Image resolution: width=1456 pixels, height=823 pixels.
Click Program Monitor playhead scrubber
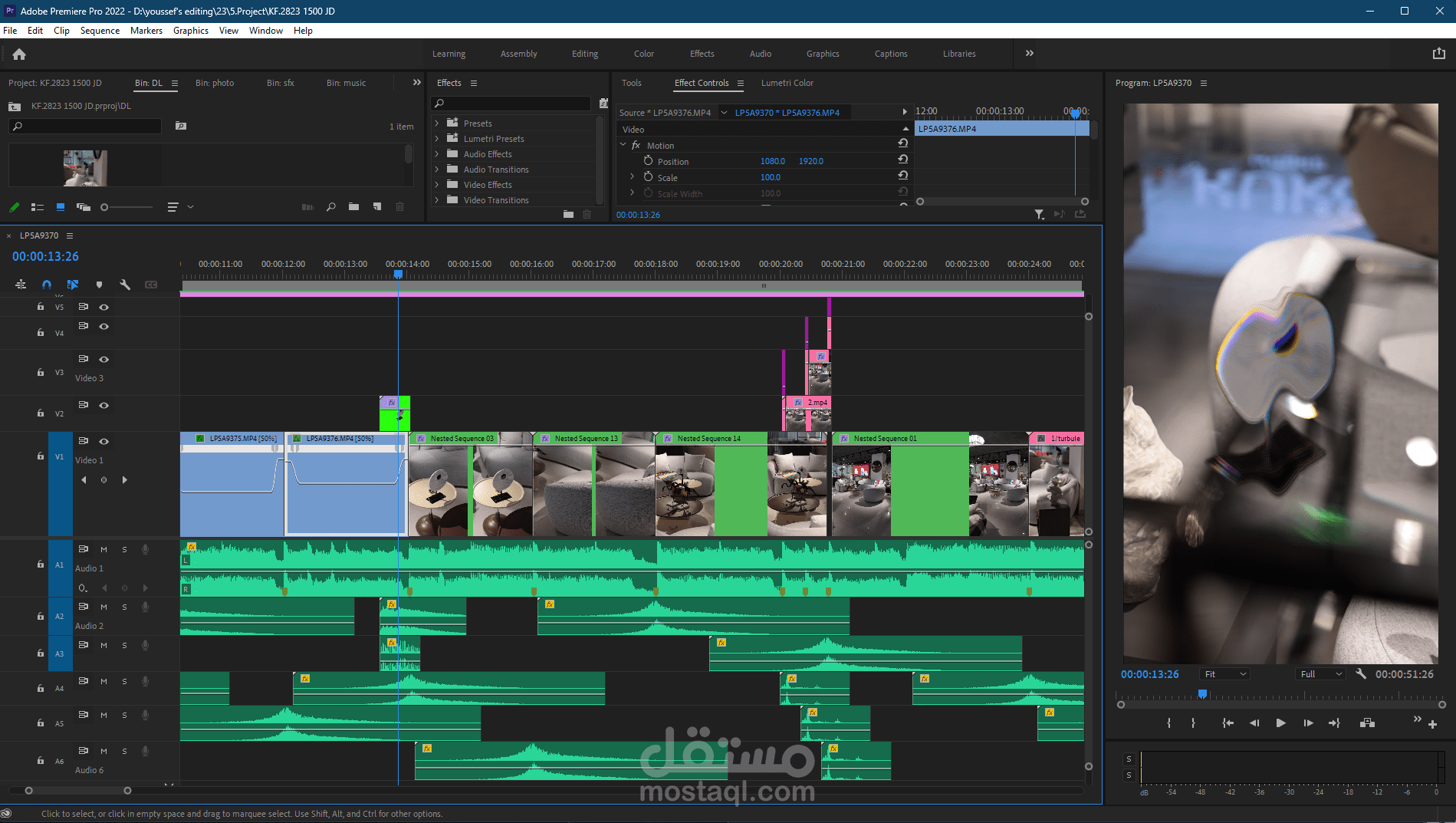[x=1203, y=694]
